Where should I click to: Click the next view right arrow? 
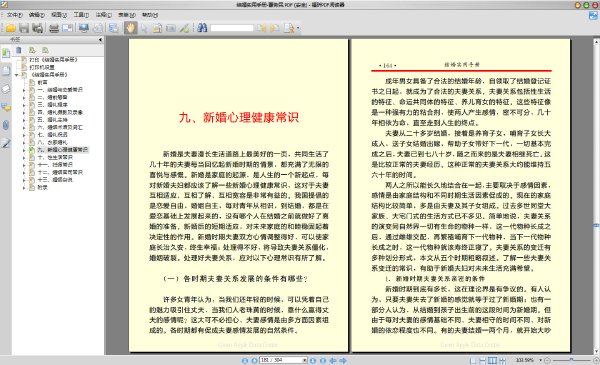343,360
